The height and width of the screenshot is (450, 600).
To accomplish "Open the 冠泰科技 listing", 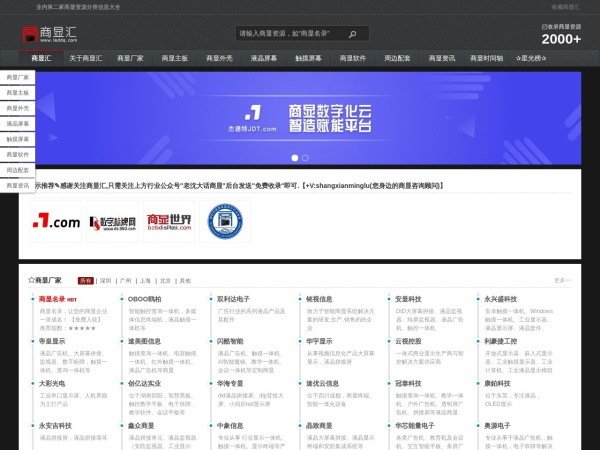I will pyautogui.click(x=408, y=383).
